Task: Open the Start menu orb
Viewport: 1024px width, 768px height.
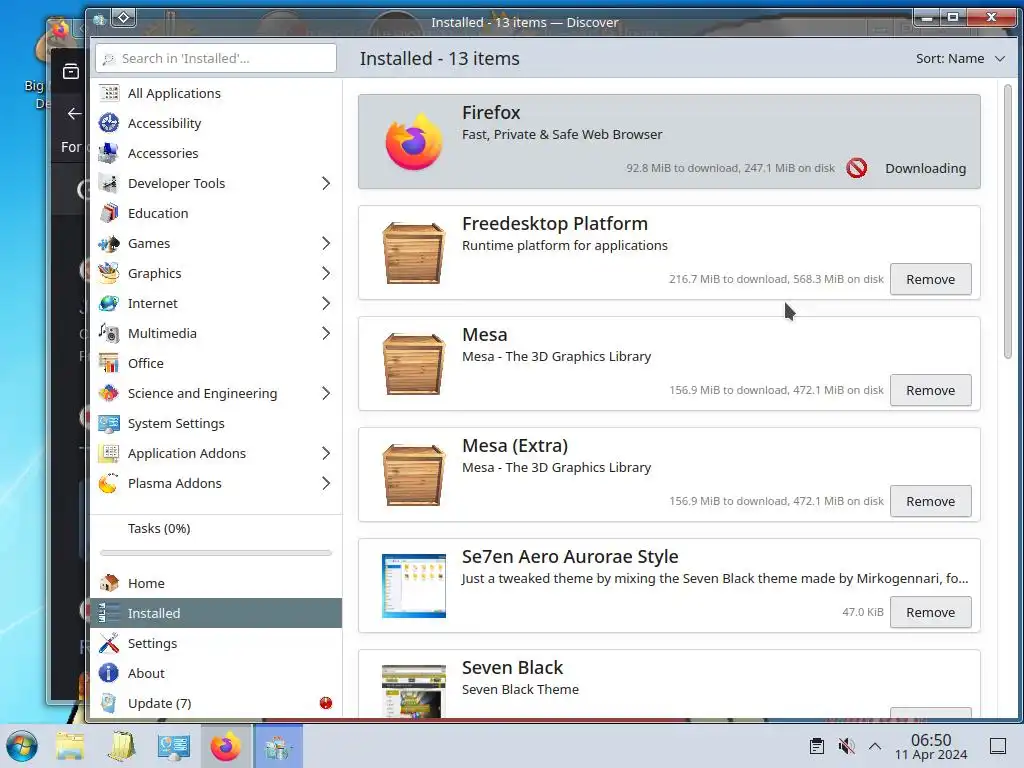Action: (x=22, y=746)
